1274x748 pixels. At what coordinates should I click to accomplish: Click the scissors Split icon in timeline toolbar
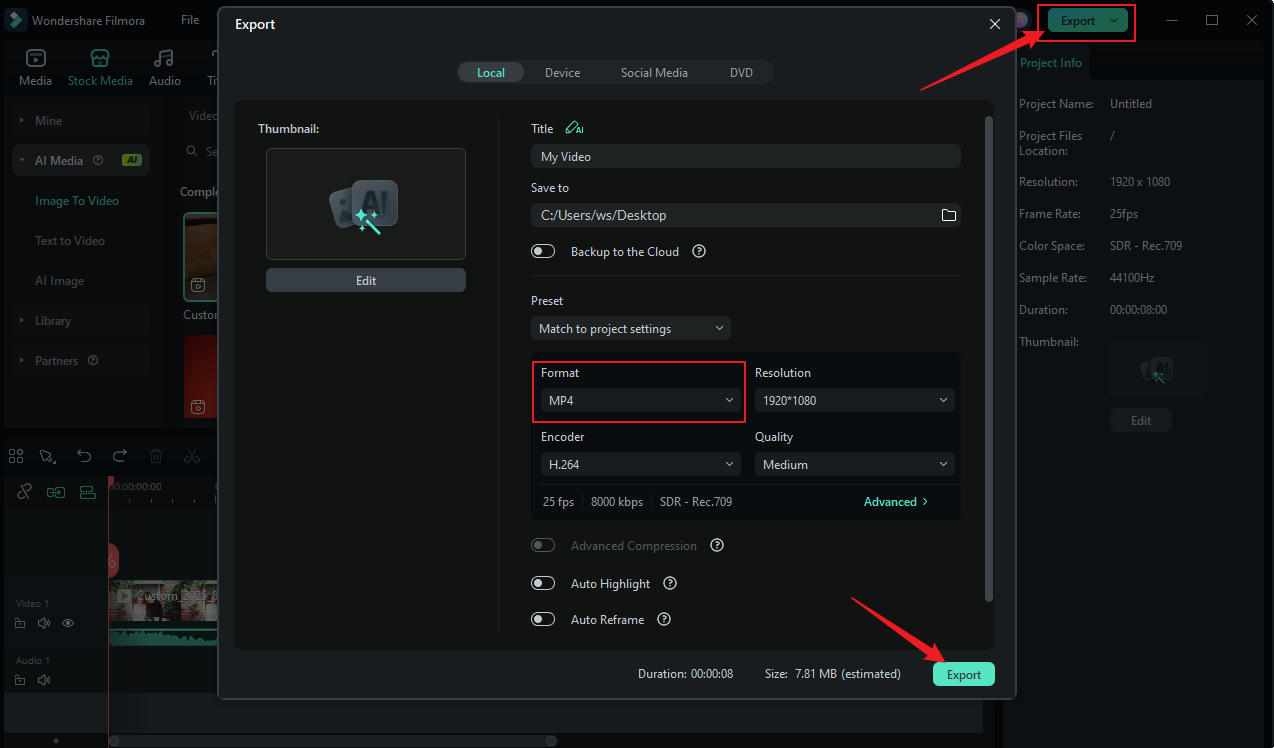(192, 456)
